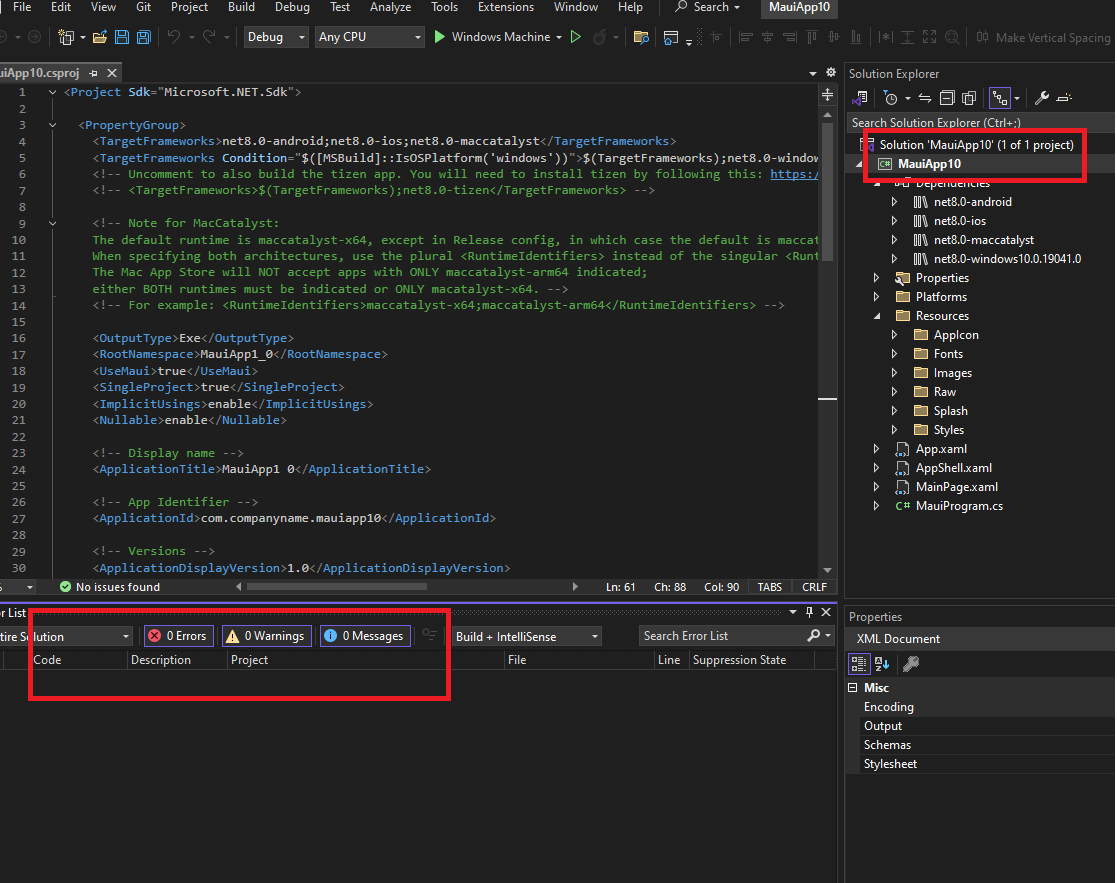Toggle the 0 Messages filter button

364,636
